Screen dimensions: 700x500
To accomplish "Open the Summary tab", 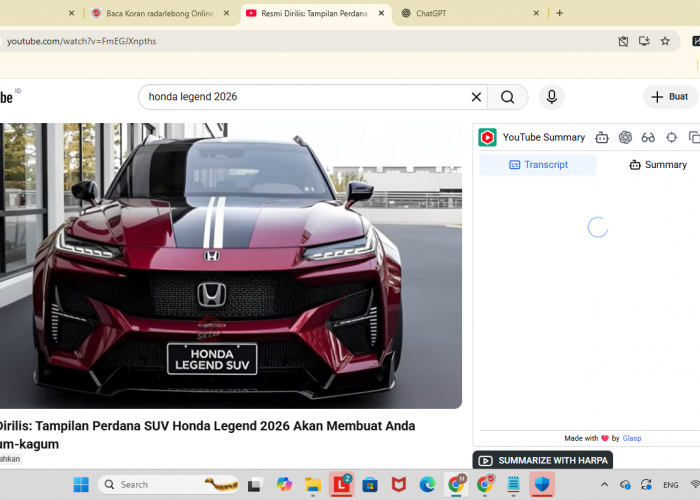I will (x=658, y=165).
